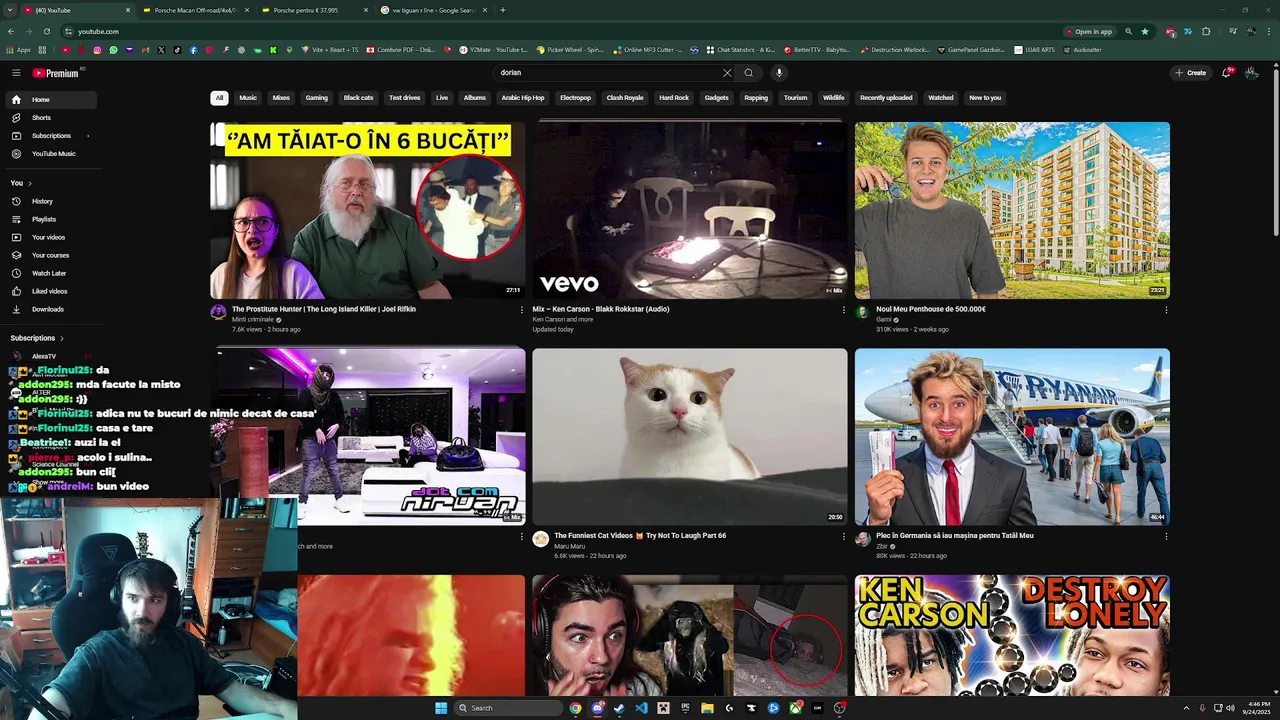Open the Xbox app from the taskbar
Viewport: 1280px width, 720px height.
point(795,708)
